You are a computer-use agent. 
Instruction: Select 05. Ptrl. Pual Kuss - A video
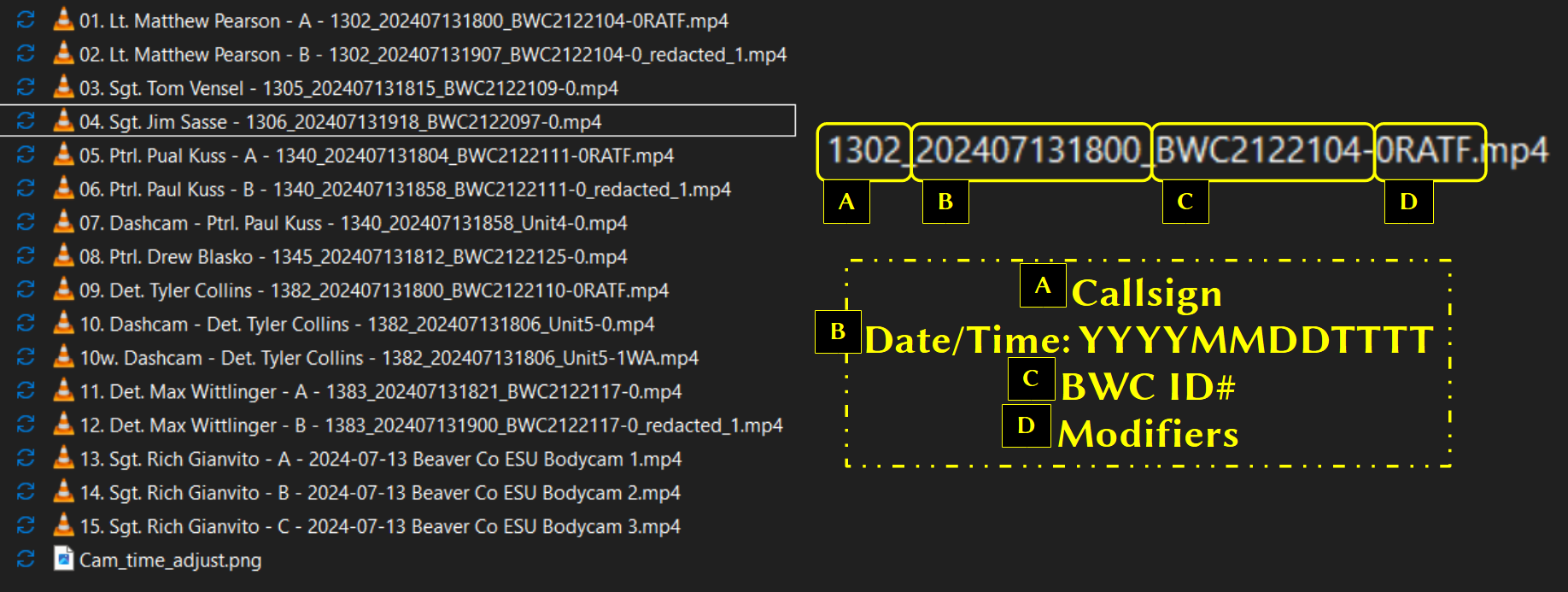(x=376, y=155)
